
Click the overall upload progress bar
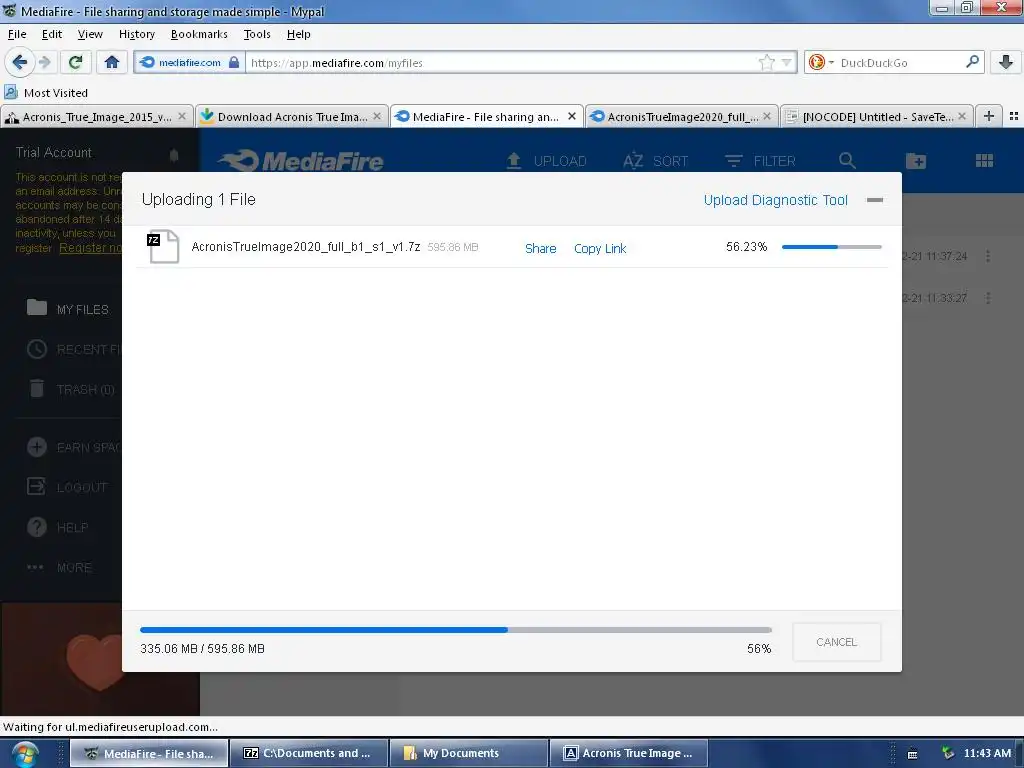[456, 630]
